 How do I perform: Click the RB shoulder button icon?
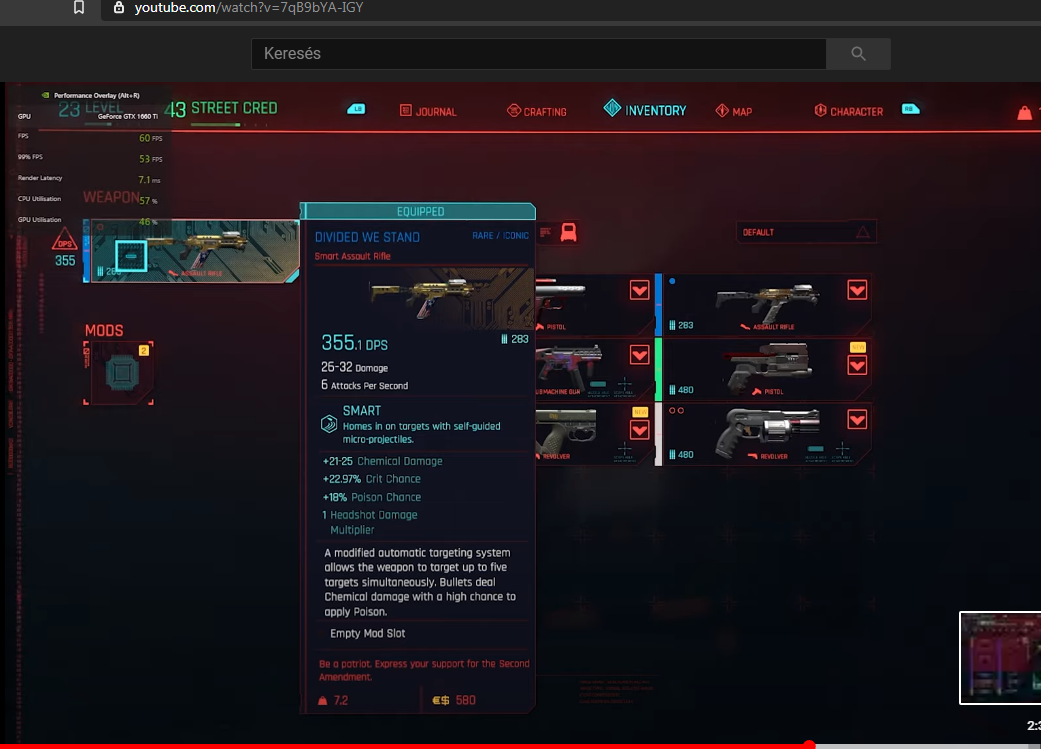[x=911, y=109]
